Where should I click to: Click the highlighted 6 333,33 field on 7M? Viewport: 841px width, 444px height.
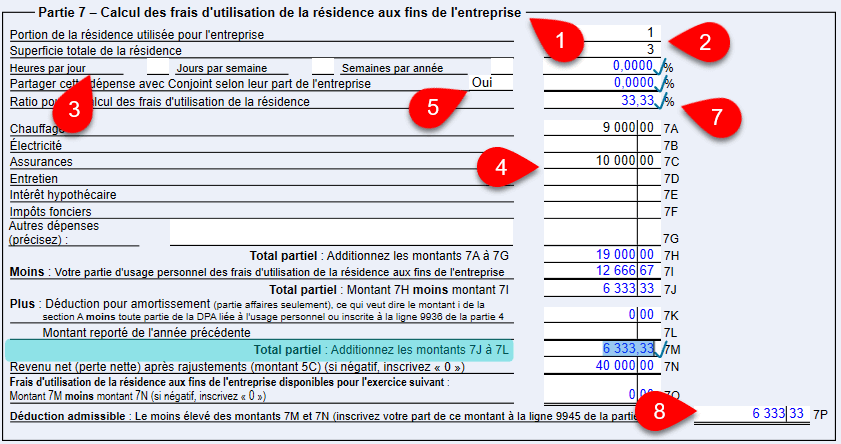pos(600,349)
